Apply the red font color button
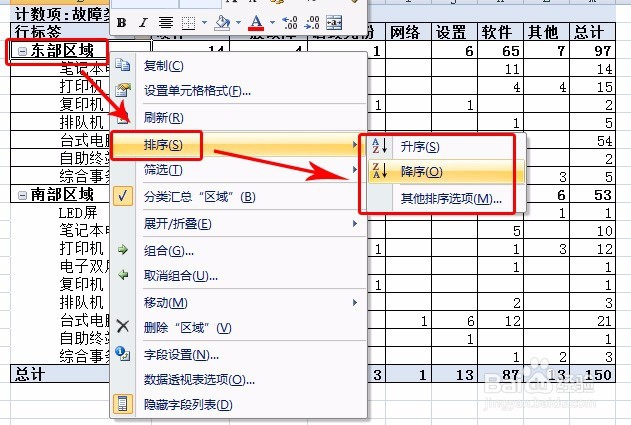This screenshot has height=425, width=631. point(256,23)
